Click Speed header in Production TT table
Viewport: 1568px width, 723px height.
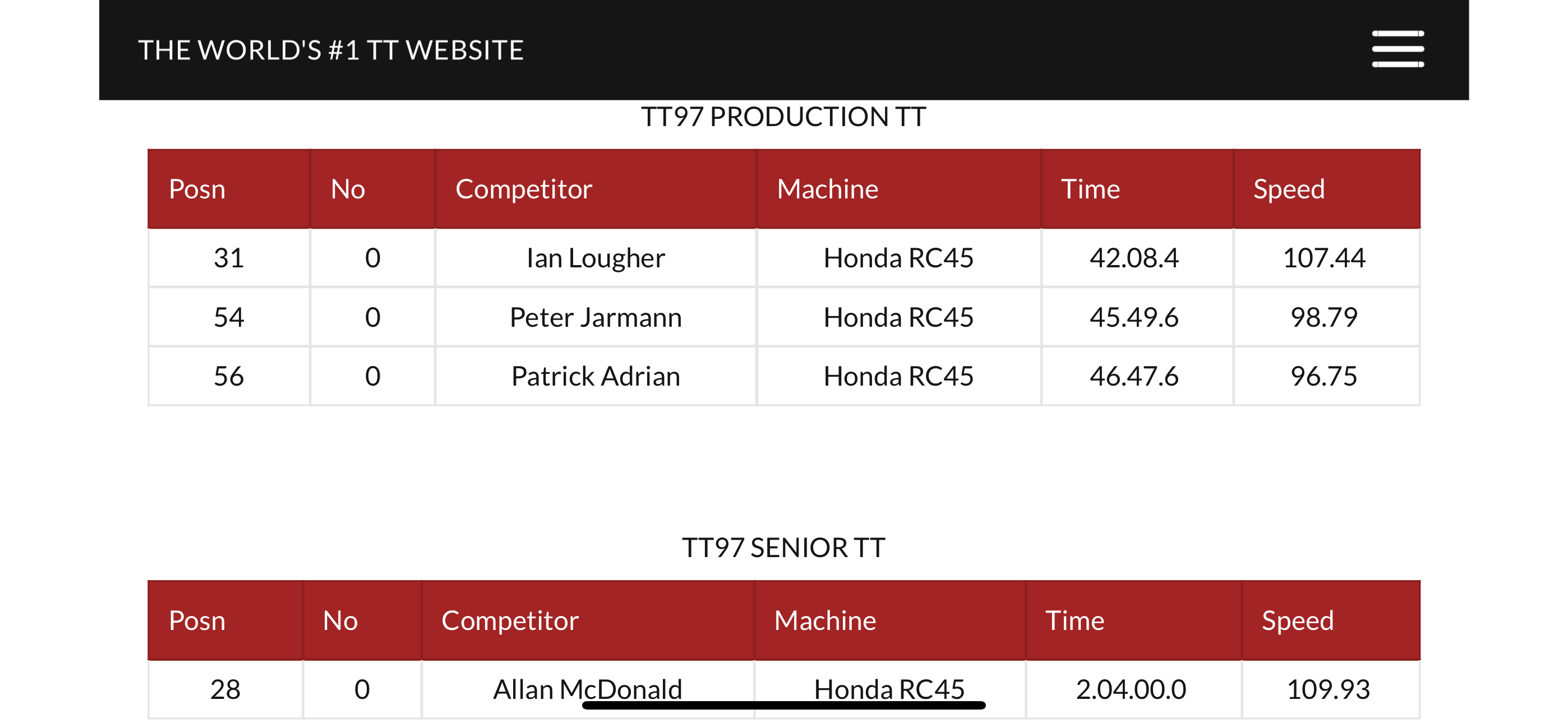click(1289, 189)
